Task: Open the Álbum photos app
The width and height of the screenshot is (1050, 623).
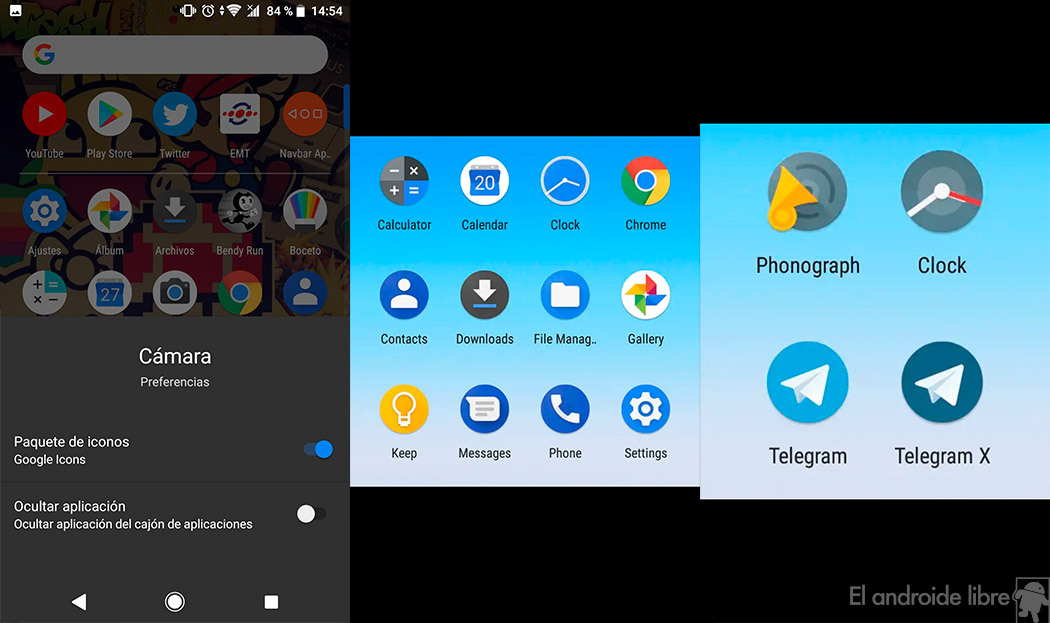Action: click(109, 212)
